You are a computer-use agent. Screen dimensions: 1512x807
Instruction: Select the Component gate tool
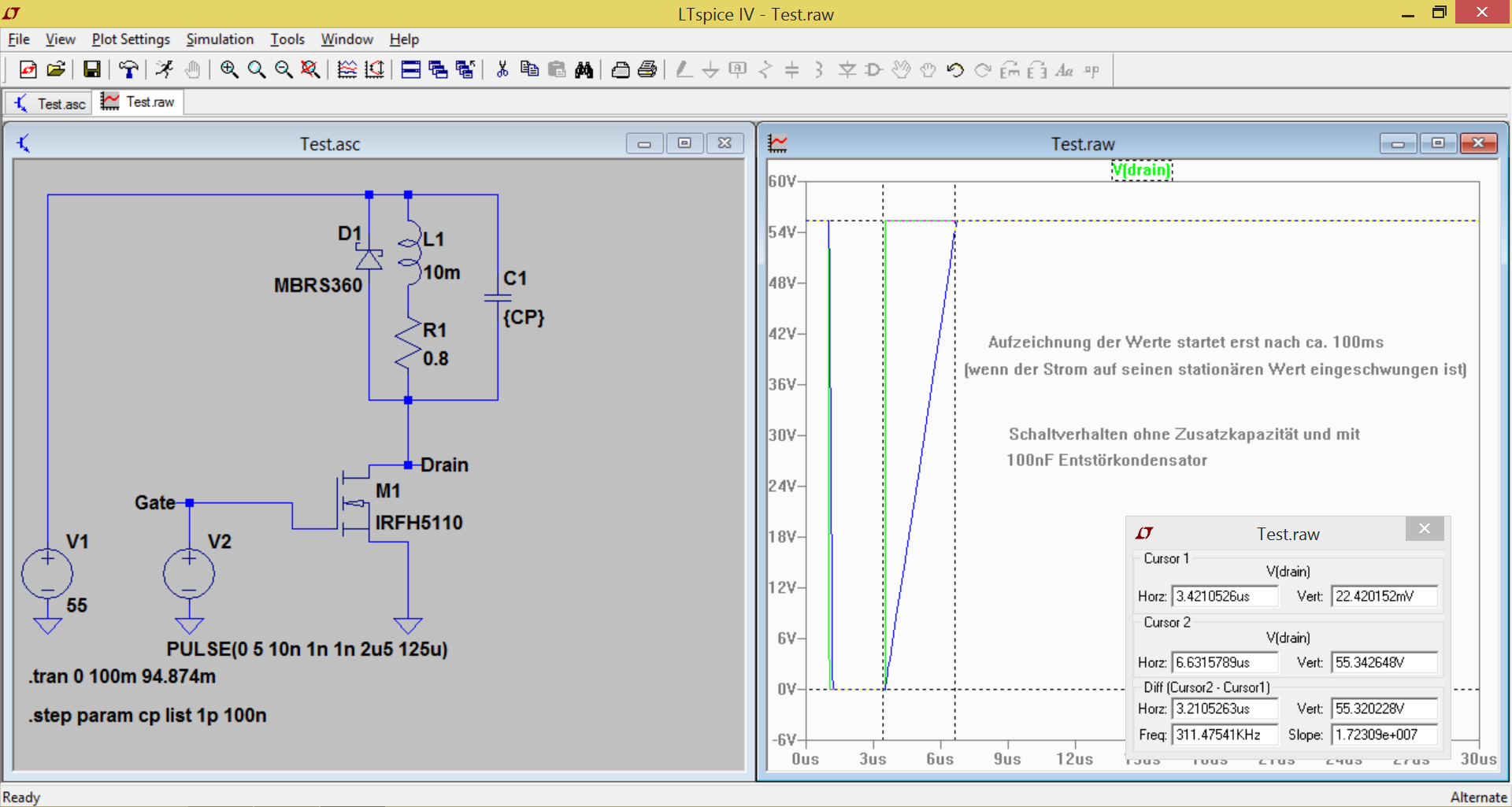click(x=874, y=70)
